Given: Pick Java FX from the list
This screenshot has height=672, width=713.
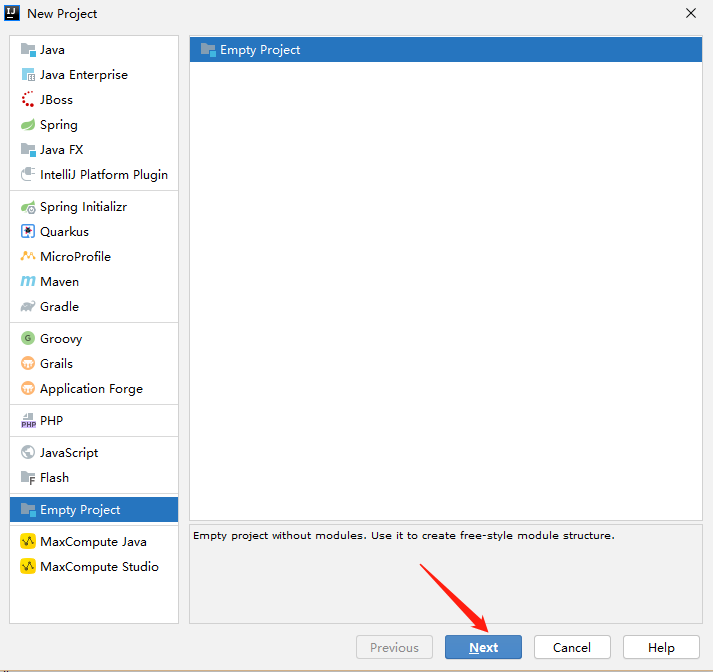Looking at the screenshot, I should click(94, 150).
